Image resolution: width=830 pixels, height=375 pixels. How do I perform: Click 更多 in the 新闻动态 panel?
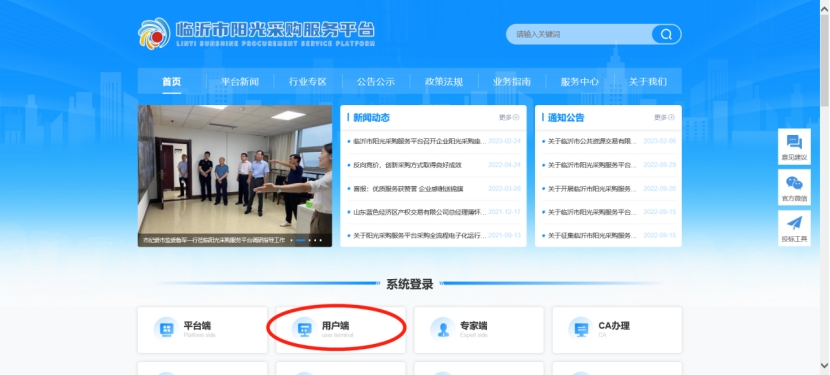pyautogui.click(x=509, y=118)
